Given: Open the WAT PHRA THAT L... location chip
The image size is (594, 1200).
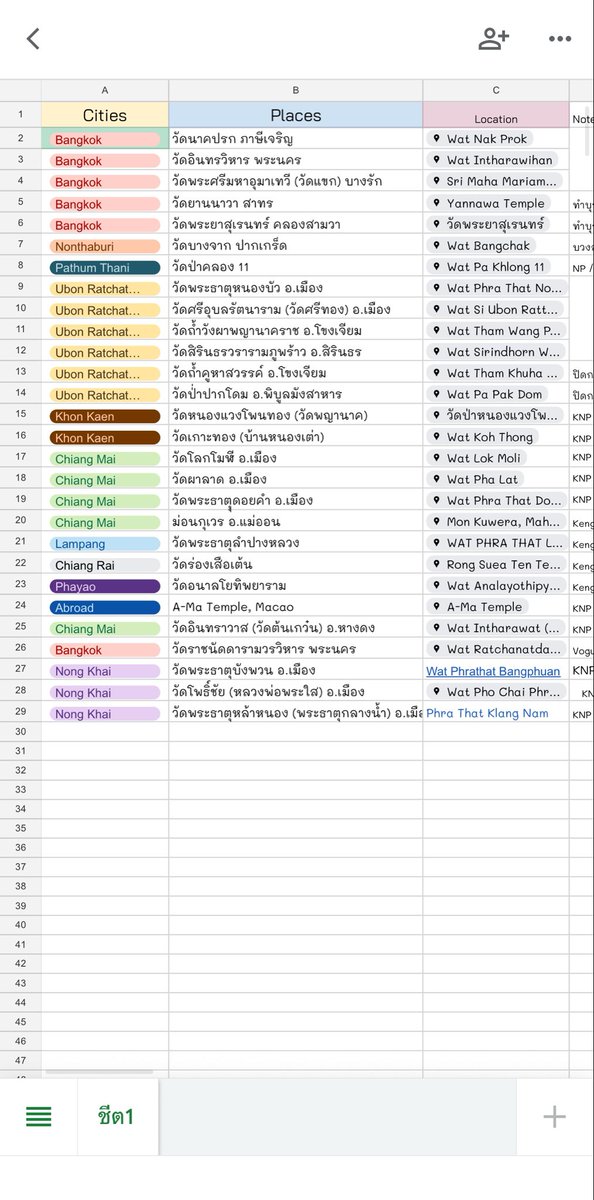Looking at the screenshot, I should (495, 543).
